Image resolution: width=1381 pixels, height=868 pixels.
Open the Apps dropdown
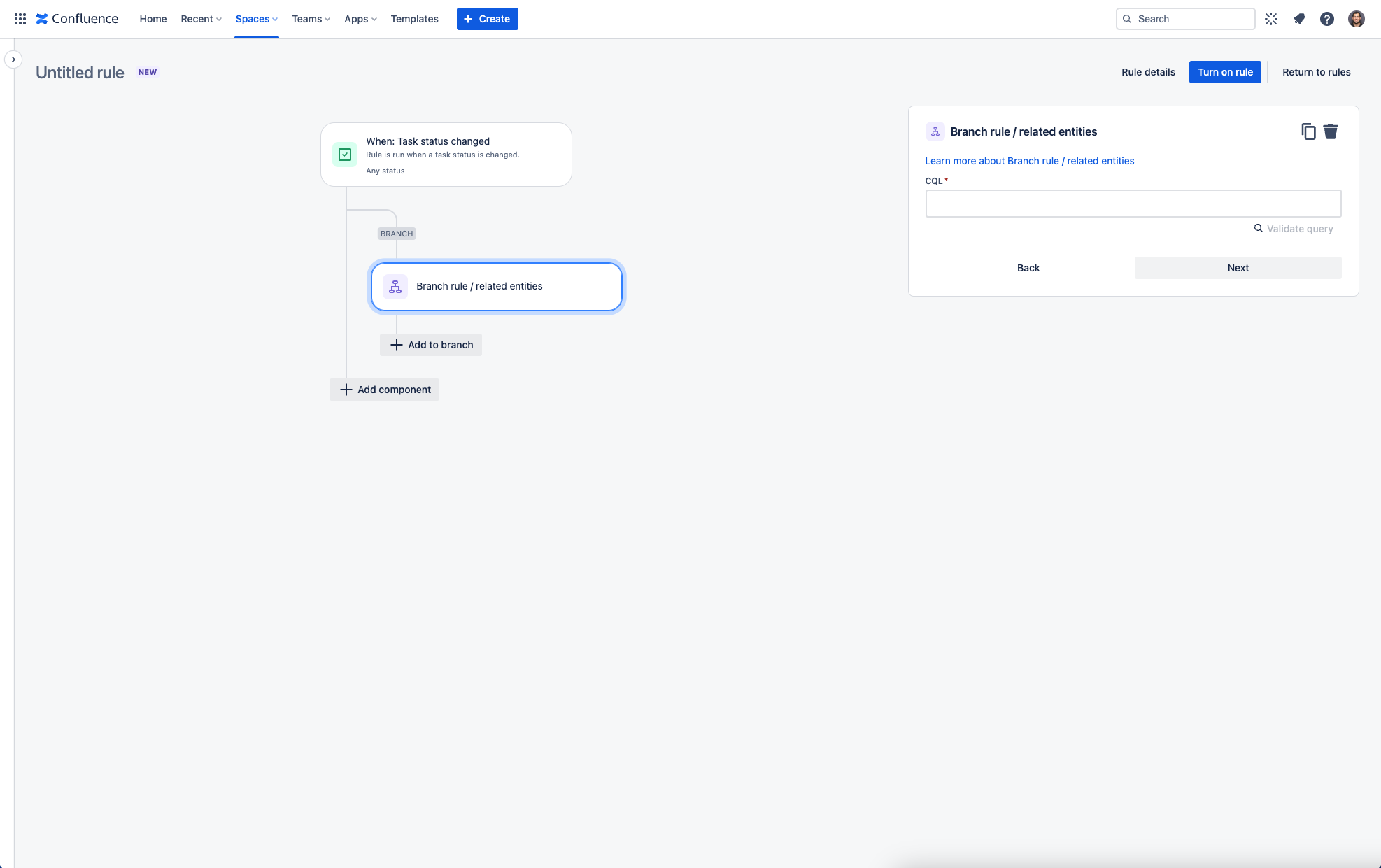pyautogui.click(x=361, y=19)
